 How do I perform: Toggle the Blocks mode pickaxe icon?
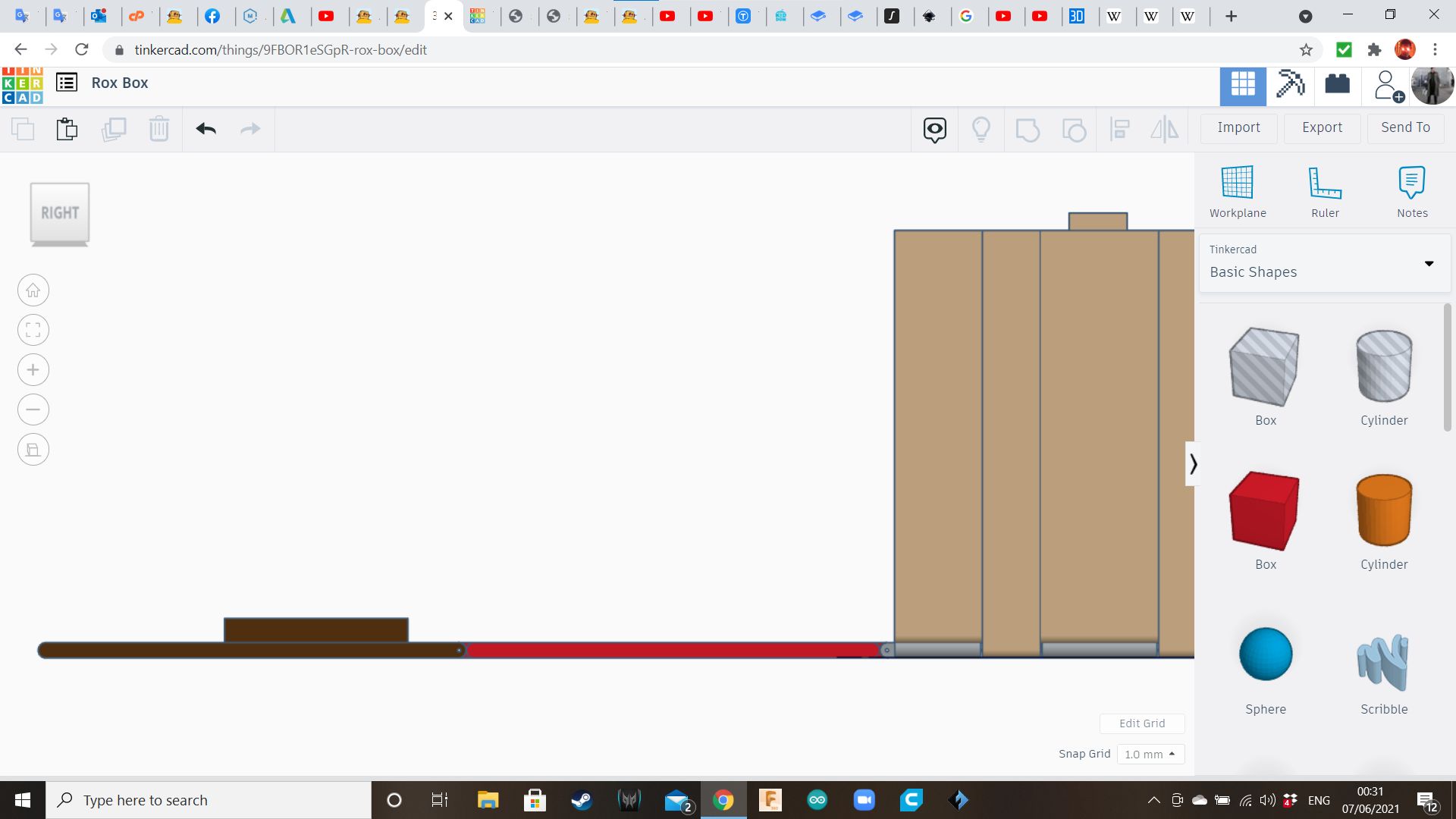tap(1290, 83)
